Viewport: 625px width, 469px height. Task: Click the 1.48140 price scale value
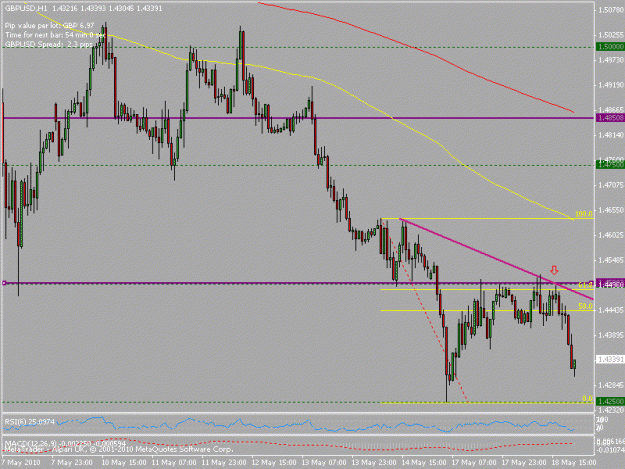611,135
